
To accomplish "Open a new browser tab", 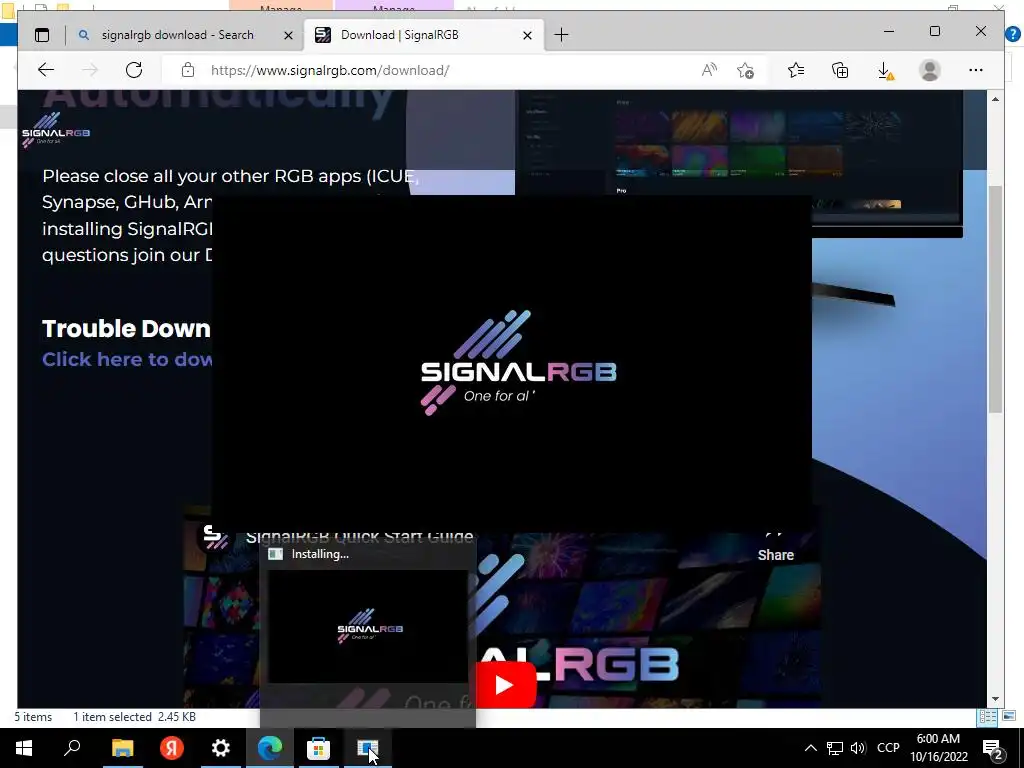I will tap(561, 35).
